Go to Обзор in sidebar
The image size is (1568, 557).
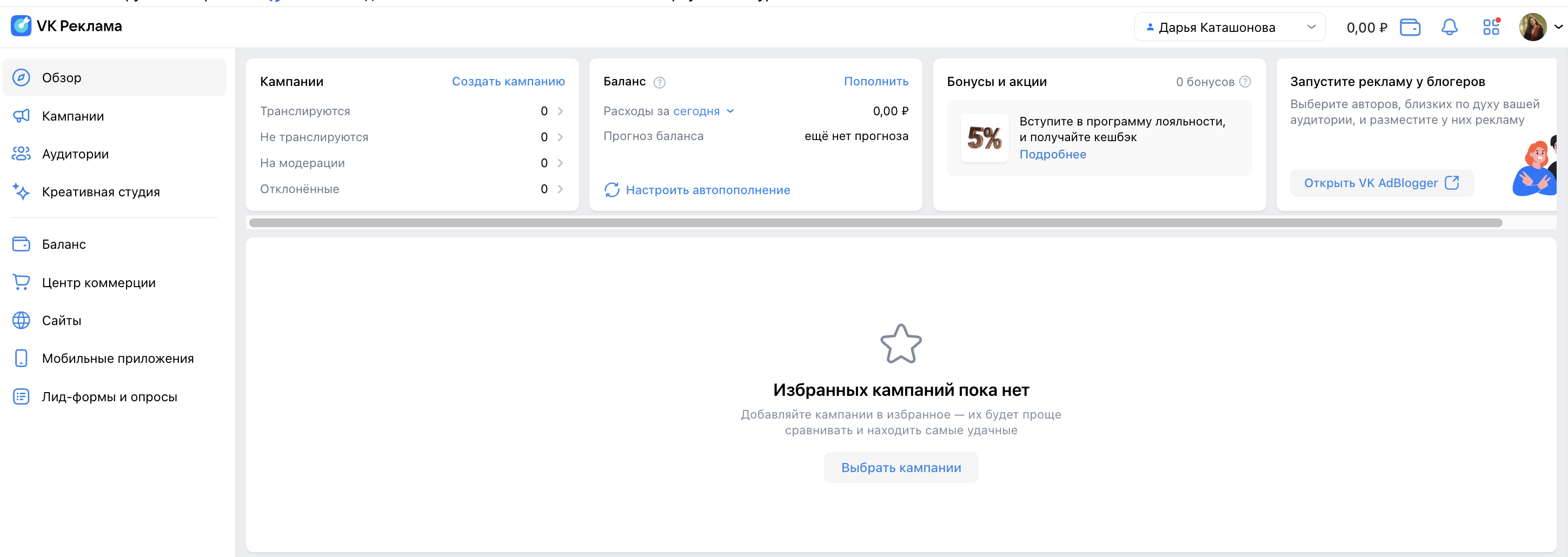115,77
